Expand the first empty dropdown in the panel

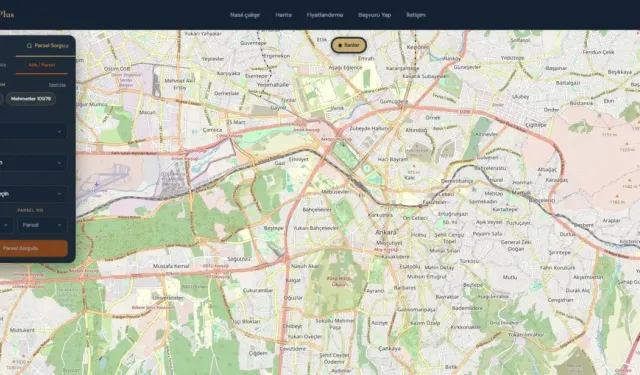click(x=33, y=131)
